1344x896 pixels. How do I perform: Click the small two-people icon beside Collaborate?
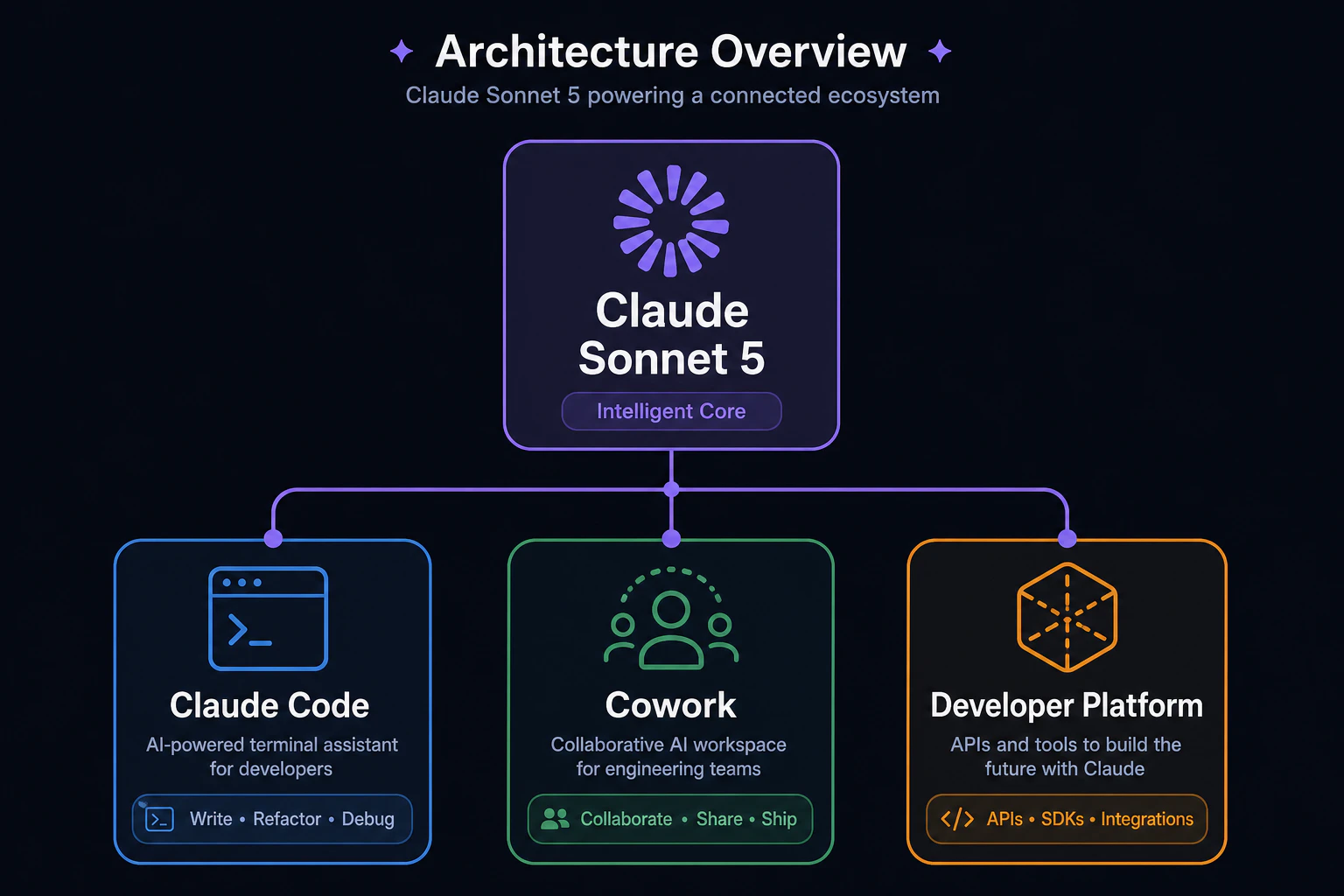coord(555,819)
